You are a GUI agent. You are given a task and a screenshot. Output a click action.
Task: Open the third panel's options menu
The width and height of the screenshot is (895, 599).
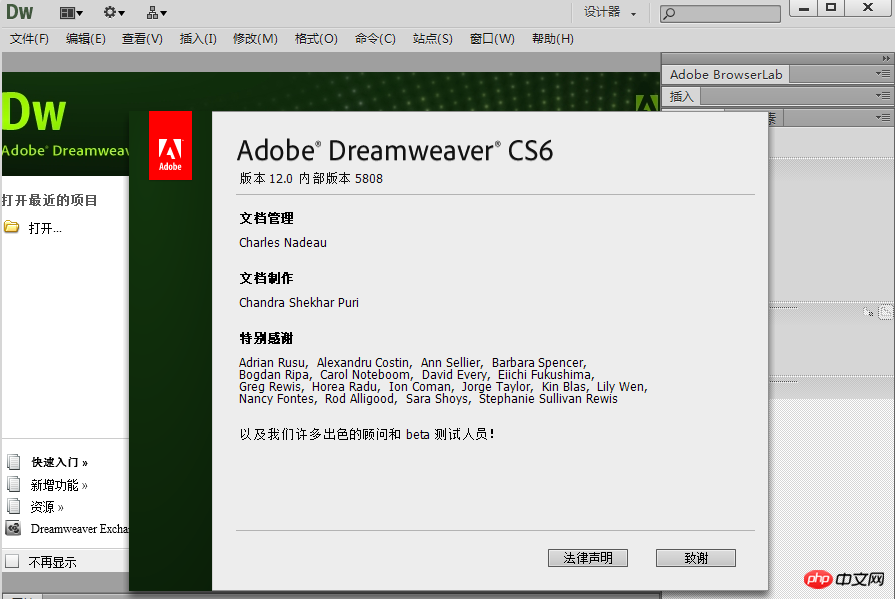882,118
